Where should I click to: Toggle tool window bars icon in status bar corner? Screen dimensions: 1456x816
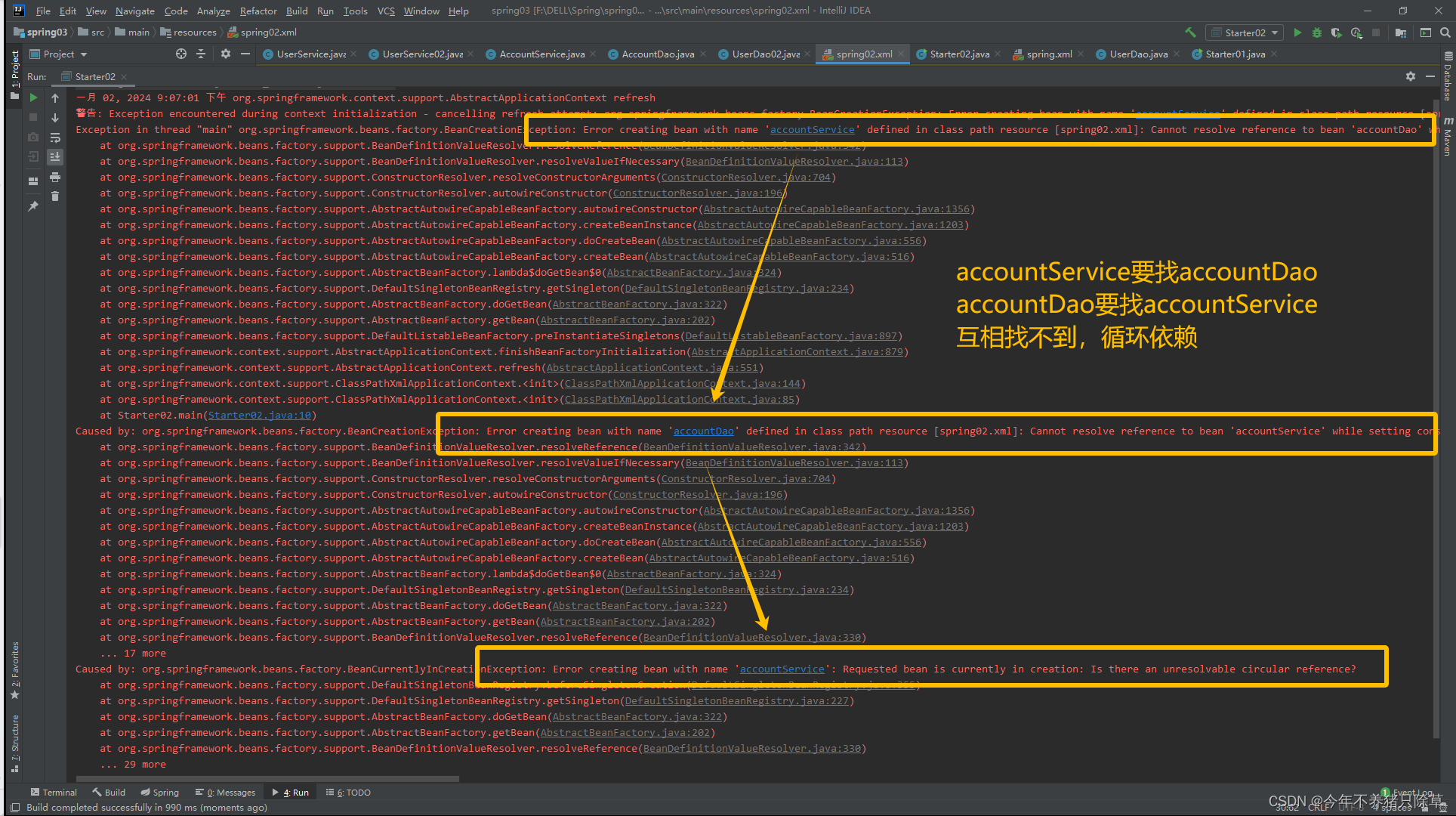[15, 807]
